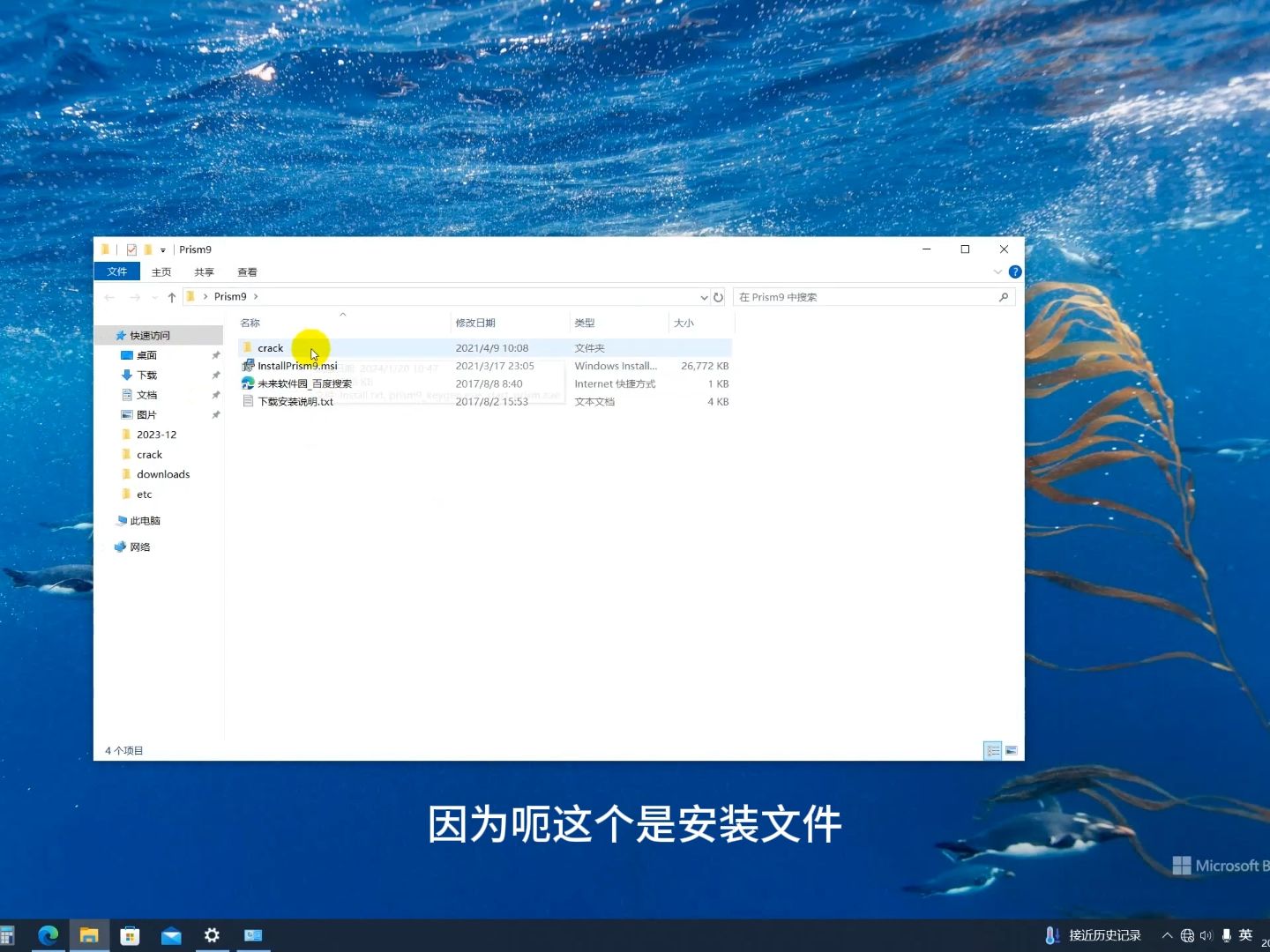Sort files by clicking the 修改日期 column header

coord(476,322)
